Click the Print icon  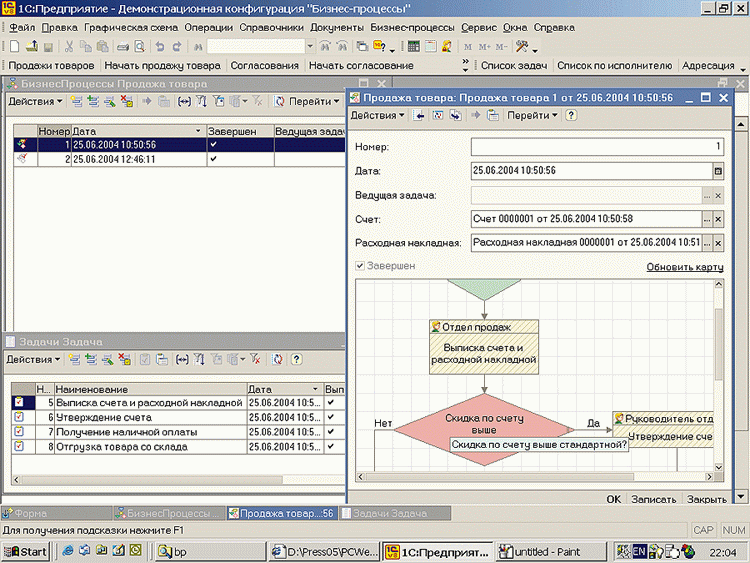(123, 47)
